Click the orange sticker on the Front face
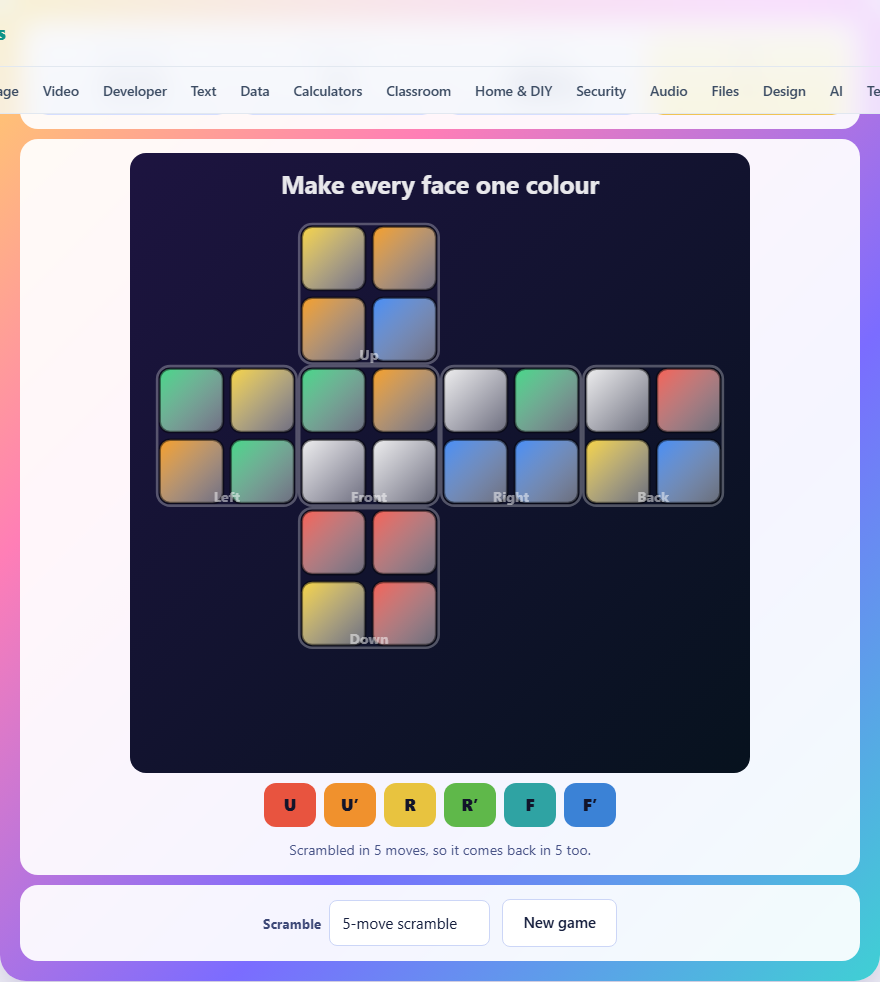The width and height of the screenshot is (880, 982). pos(404,400)
